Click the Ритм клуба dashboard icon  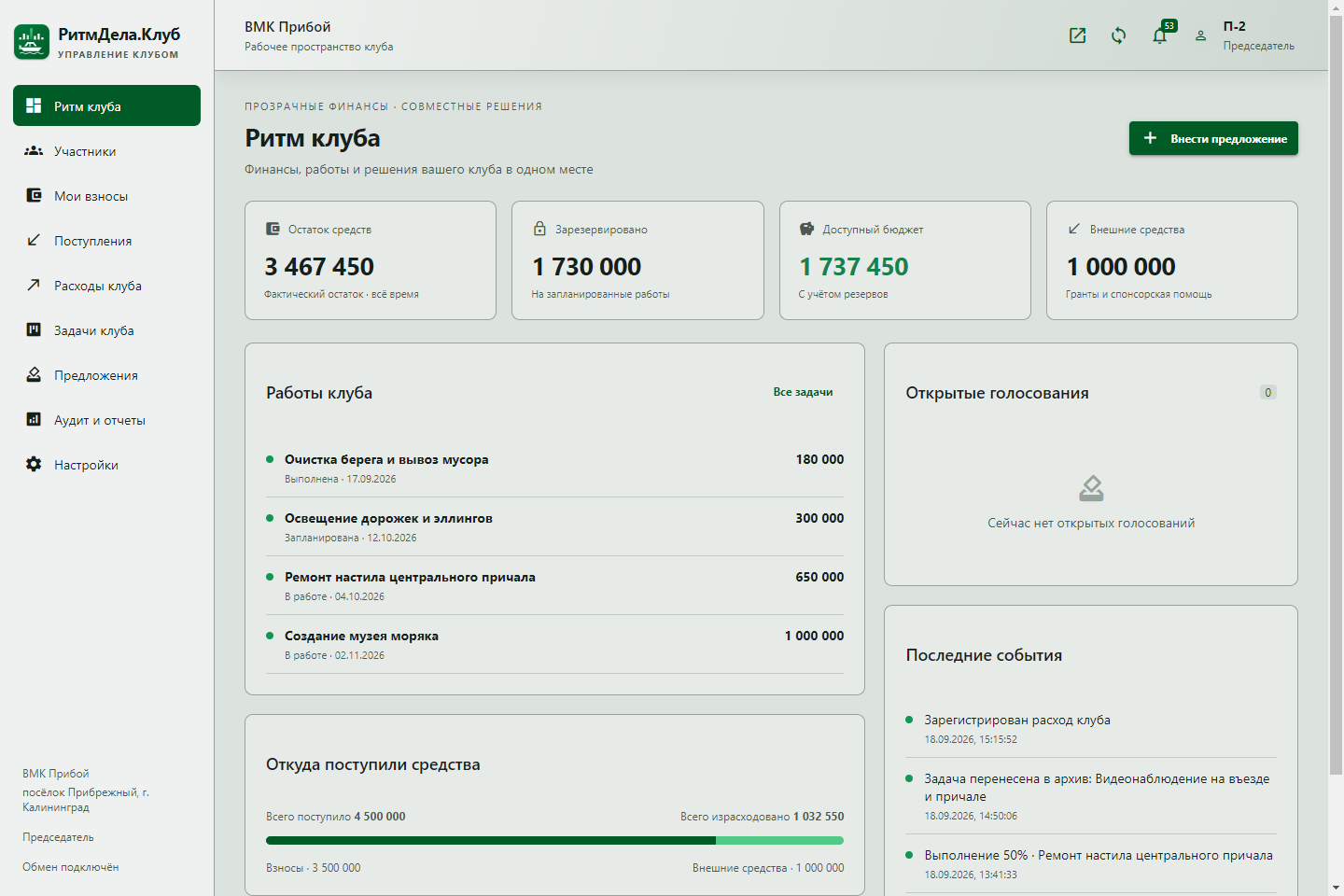[x=34, y=105]
